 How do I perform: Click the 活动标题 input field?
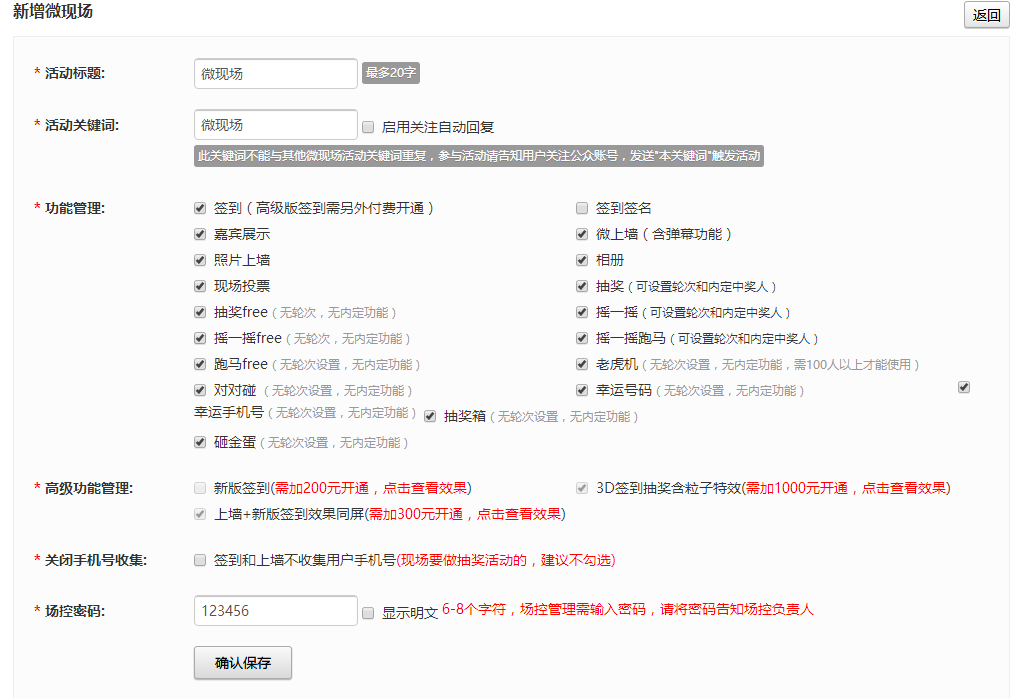(x=276, y=74)
